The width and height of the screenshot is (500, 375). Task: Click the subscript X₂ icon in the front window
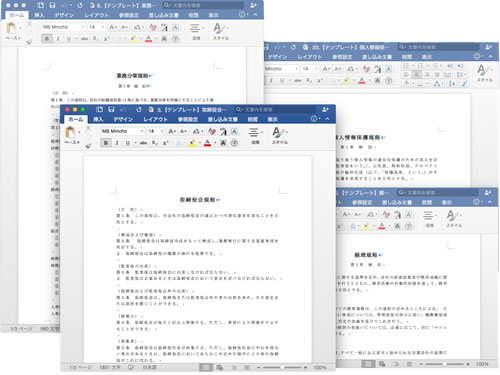(x=155, y=143)
